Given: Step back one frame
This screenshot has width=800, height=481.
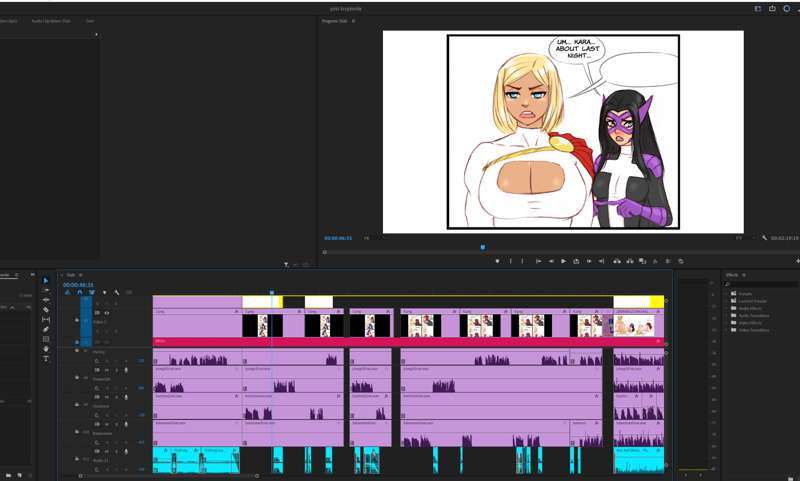Looking at the screenshot, I should [551, 261].
